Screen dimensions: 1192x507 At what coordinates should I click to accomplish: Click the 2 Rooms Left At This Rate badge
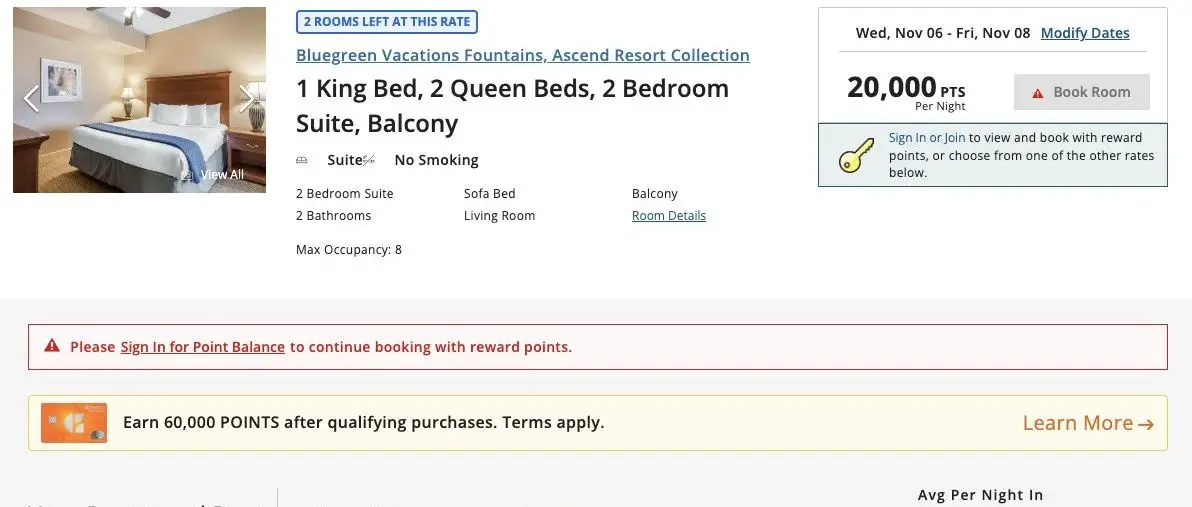pyautogui.click(x=387, y=22)
